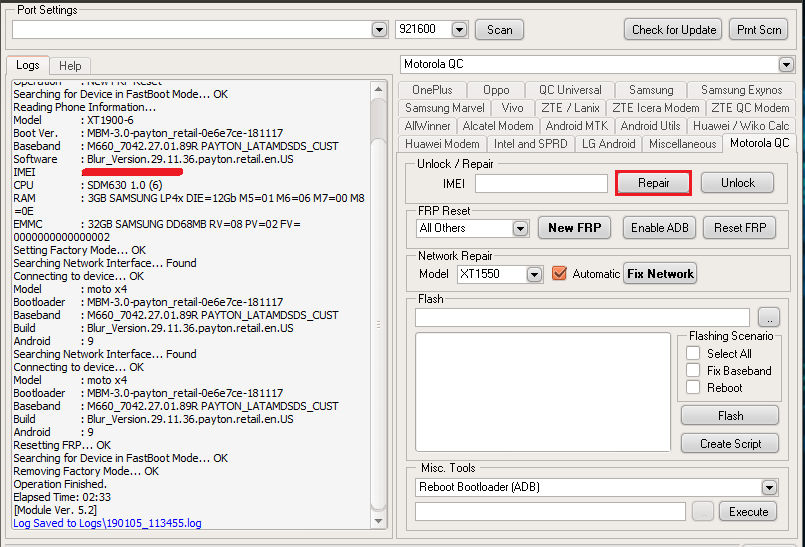
Task: Click the Prnt Scrn button
Action: point(759,30)
